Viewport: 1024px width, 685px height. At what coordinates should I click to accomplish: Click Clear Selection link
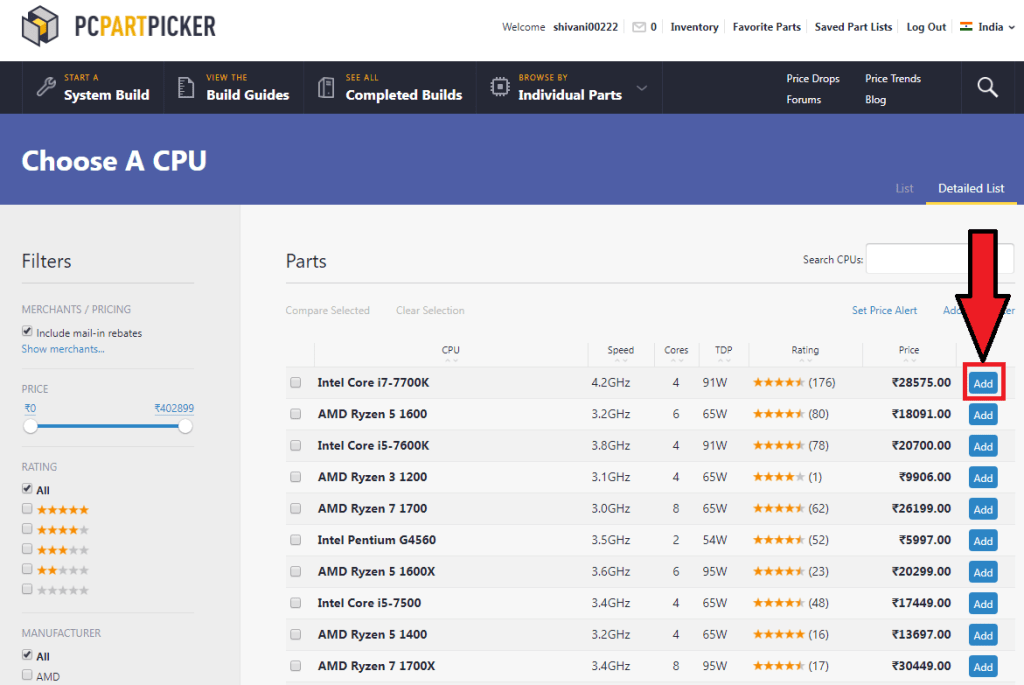(x=430, y=310)
